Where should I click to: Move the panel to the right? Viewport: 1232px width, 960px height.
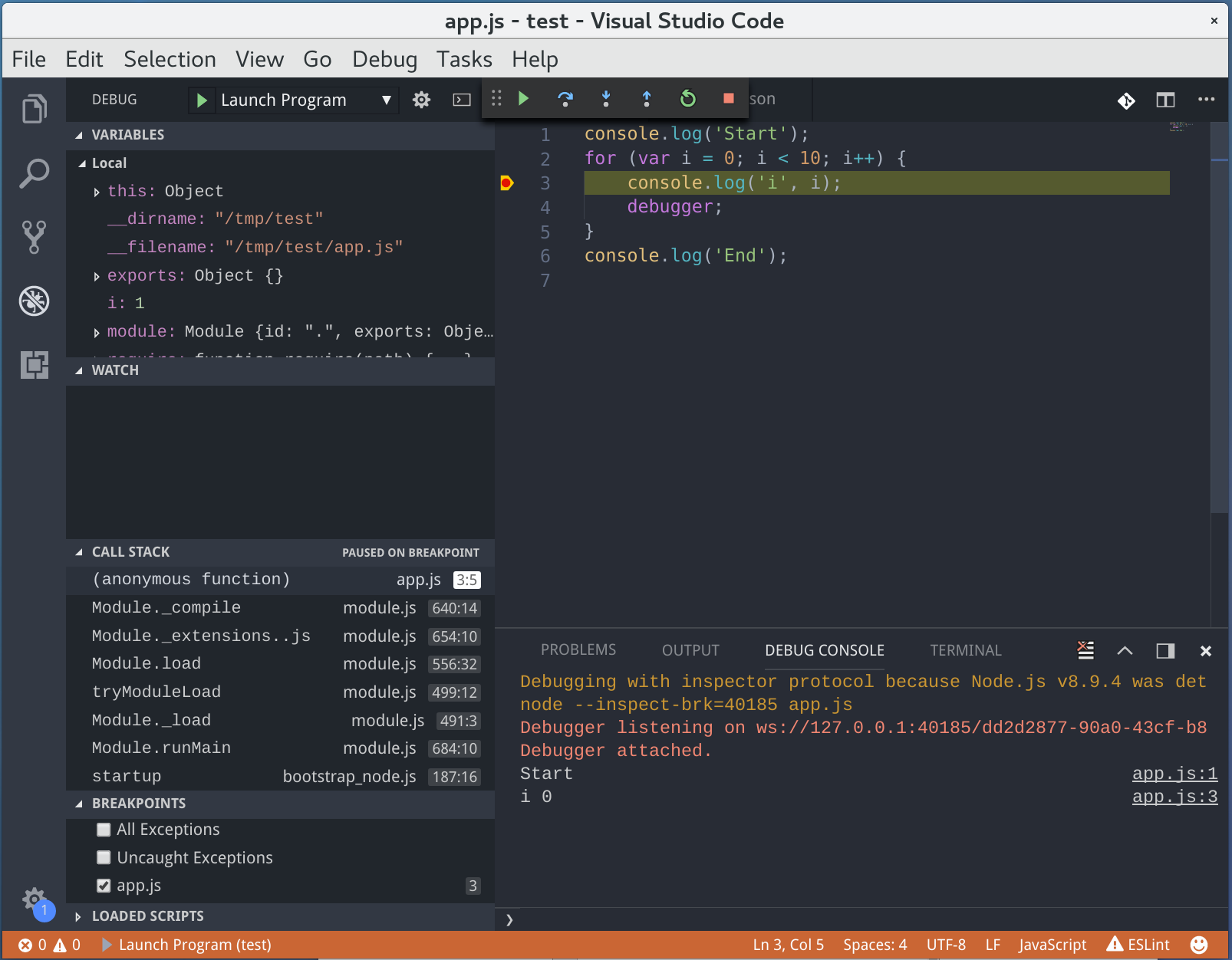click(x=1165, y=651)
